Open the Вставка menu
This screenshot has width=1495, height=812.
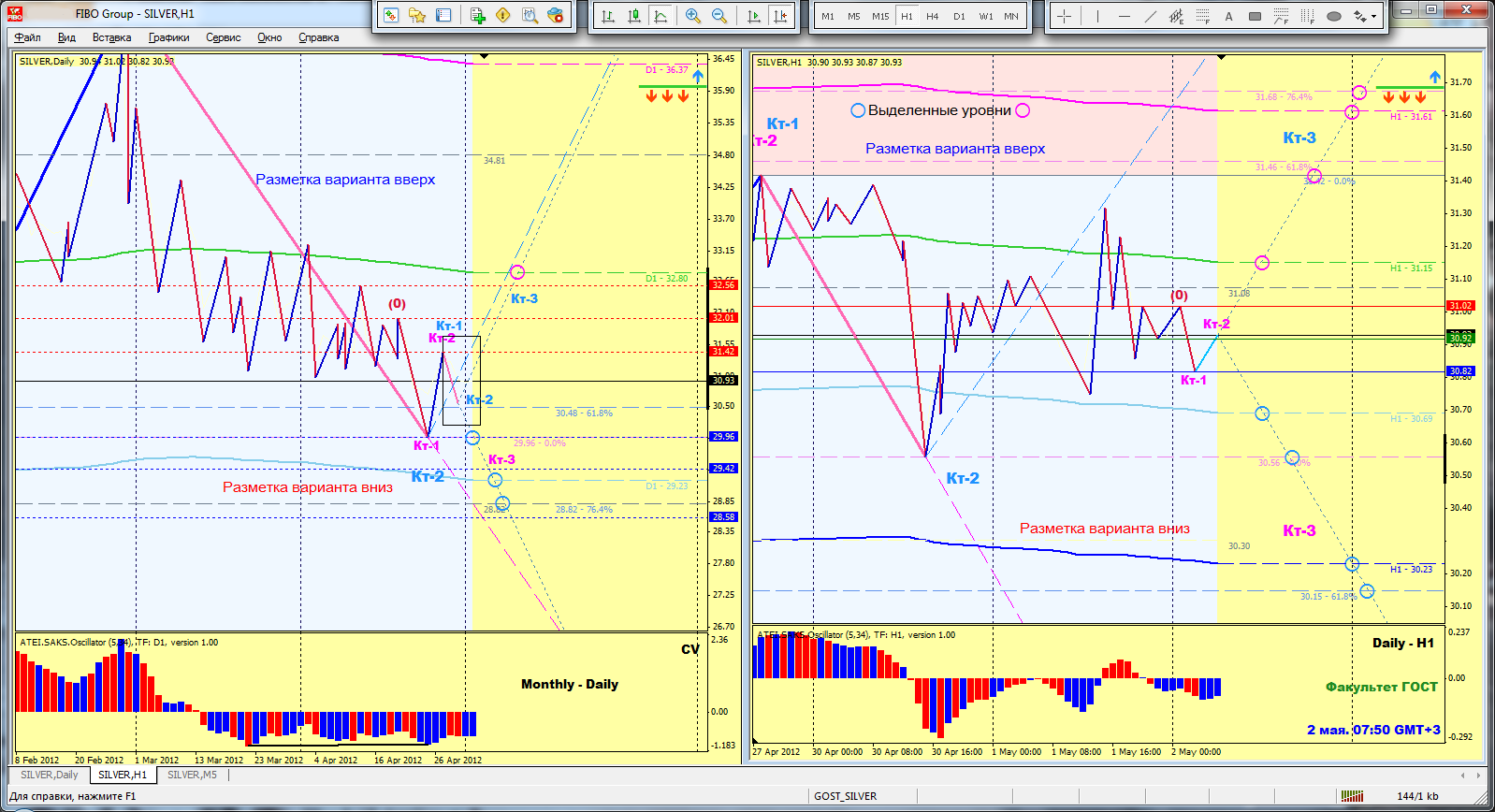click(111, 37)
